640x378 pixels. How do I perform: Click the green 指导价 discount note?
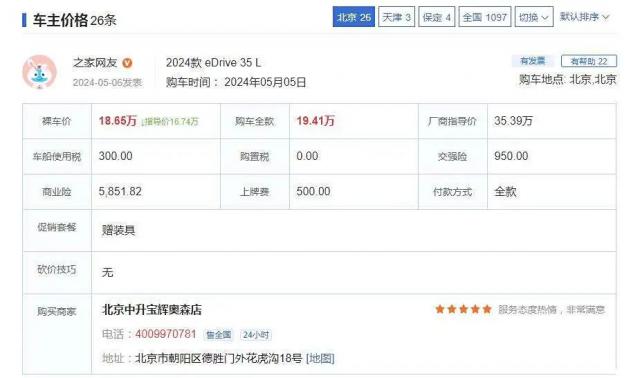[169, 121]
